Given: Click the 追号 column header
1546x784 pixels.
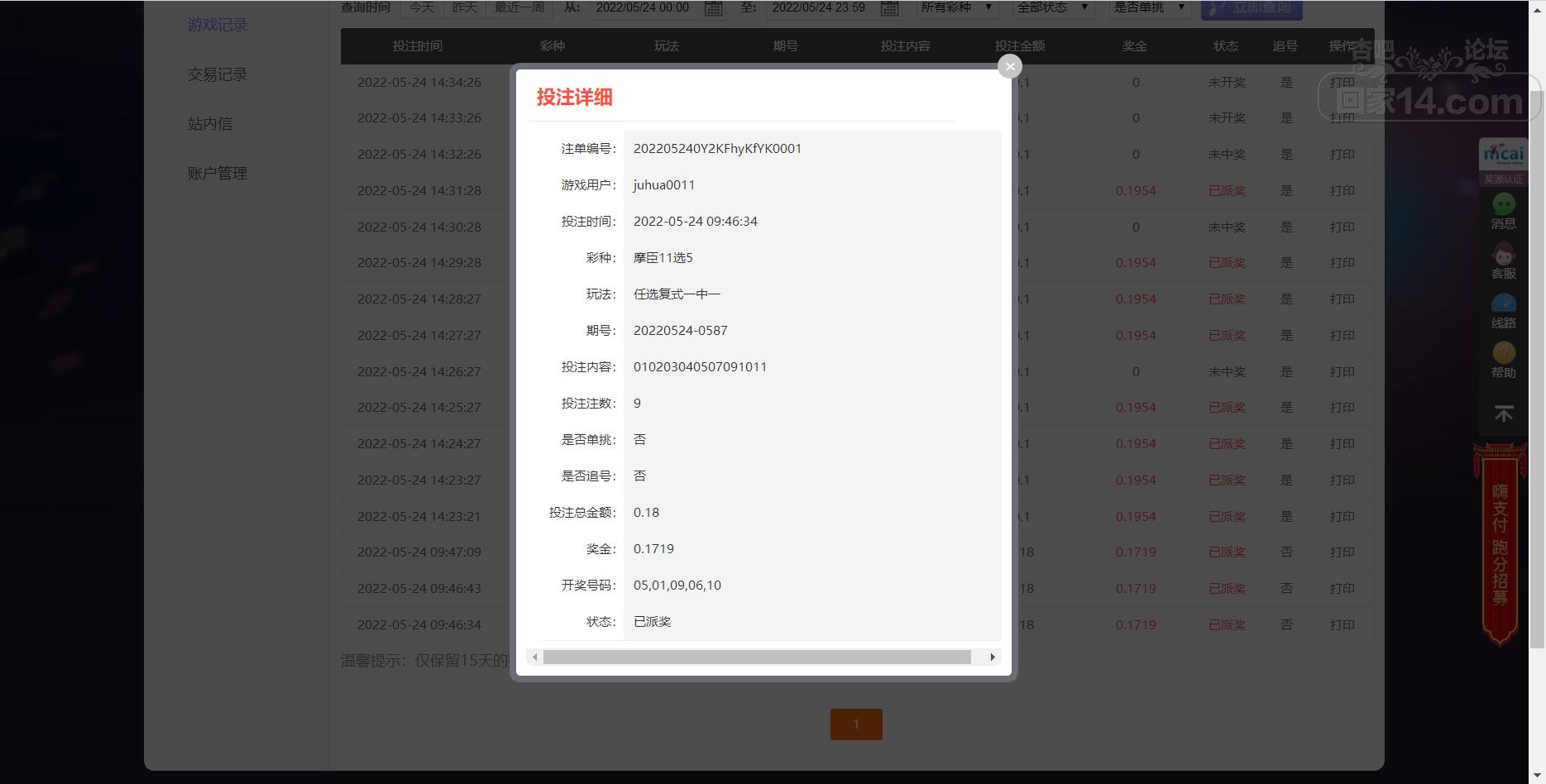Looking at the screenshot, I should (x=1285, y=46).
